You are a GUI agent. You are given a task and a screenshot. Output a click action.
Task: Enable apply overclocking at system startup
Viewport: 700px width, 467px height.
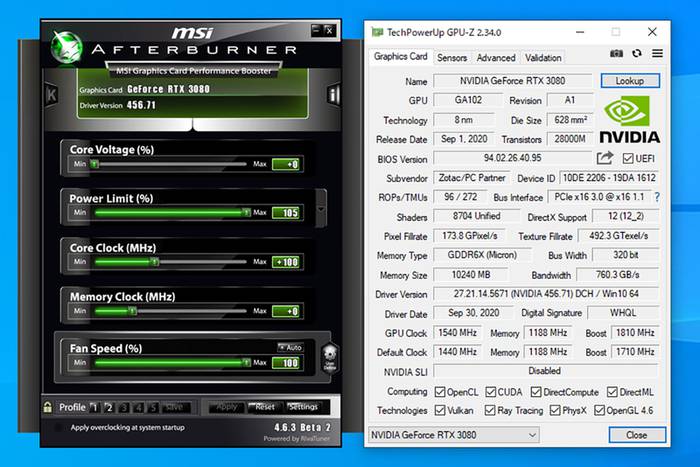58,427
